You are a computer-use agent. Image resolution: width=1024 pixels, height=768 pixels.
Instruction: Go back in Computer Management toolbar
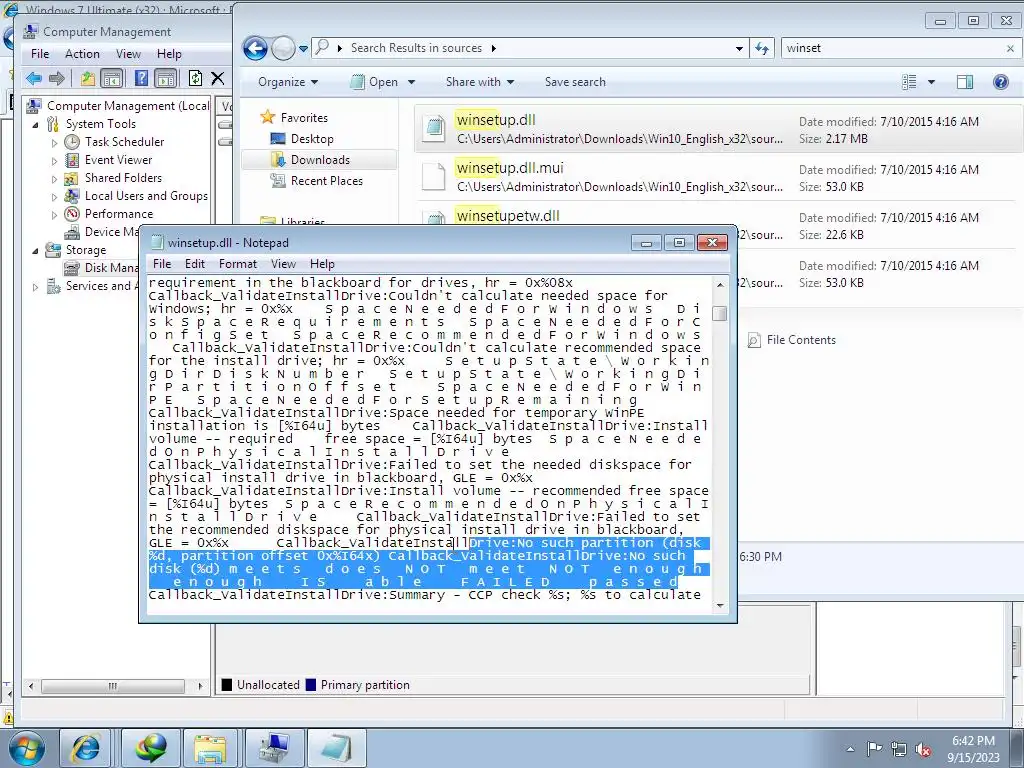tap(34, 78)
